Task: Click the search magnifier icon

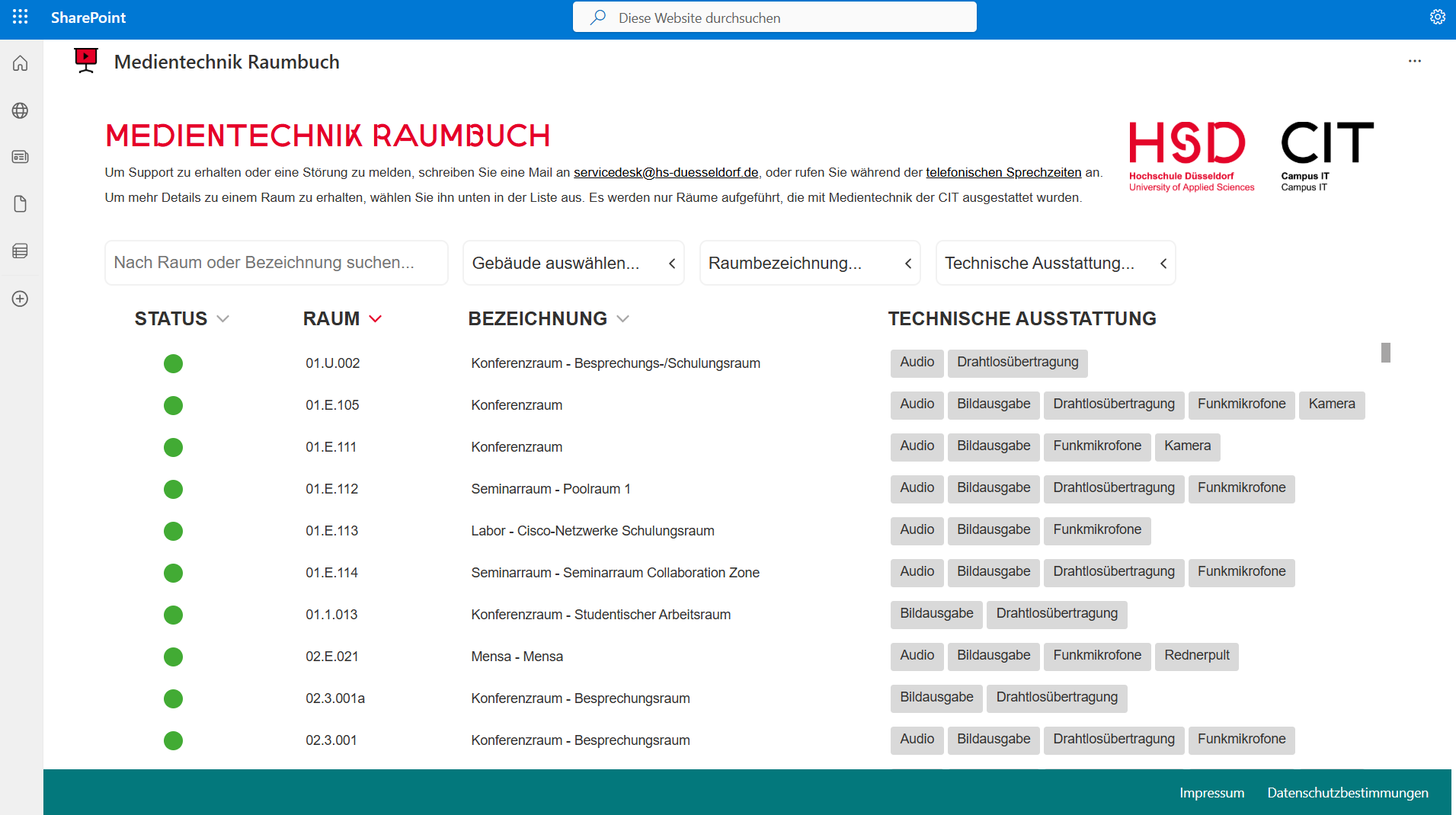Action: tap(599, 17)
